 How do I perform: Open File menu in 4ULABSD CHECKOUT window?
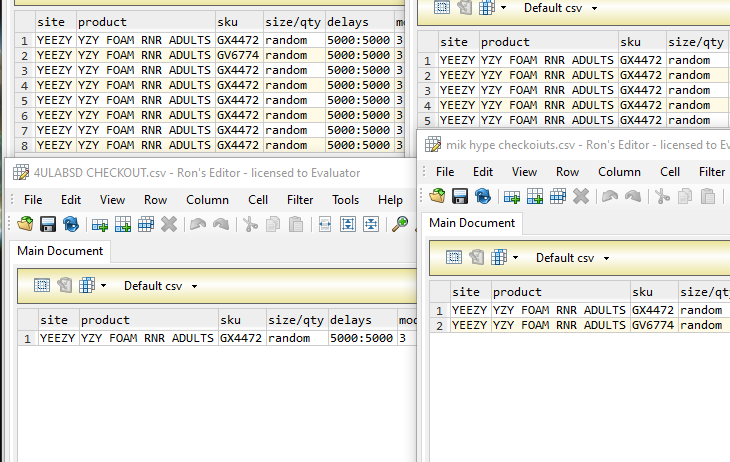[33, 200]
